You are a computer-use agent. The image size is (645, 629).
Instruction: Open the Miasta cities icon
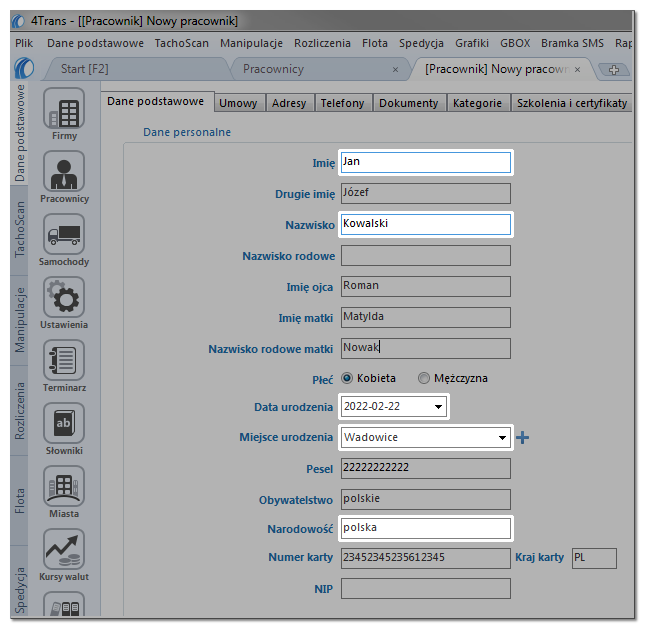(x=64, y=486)
